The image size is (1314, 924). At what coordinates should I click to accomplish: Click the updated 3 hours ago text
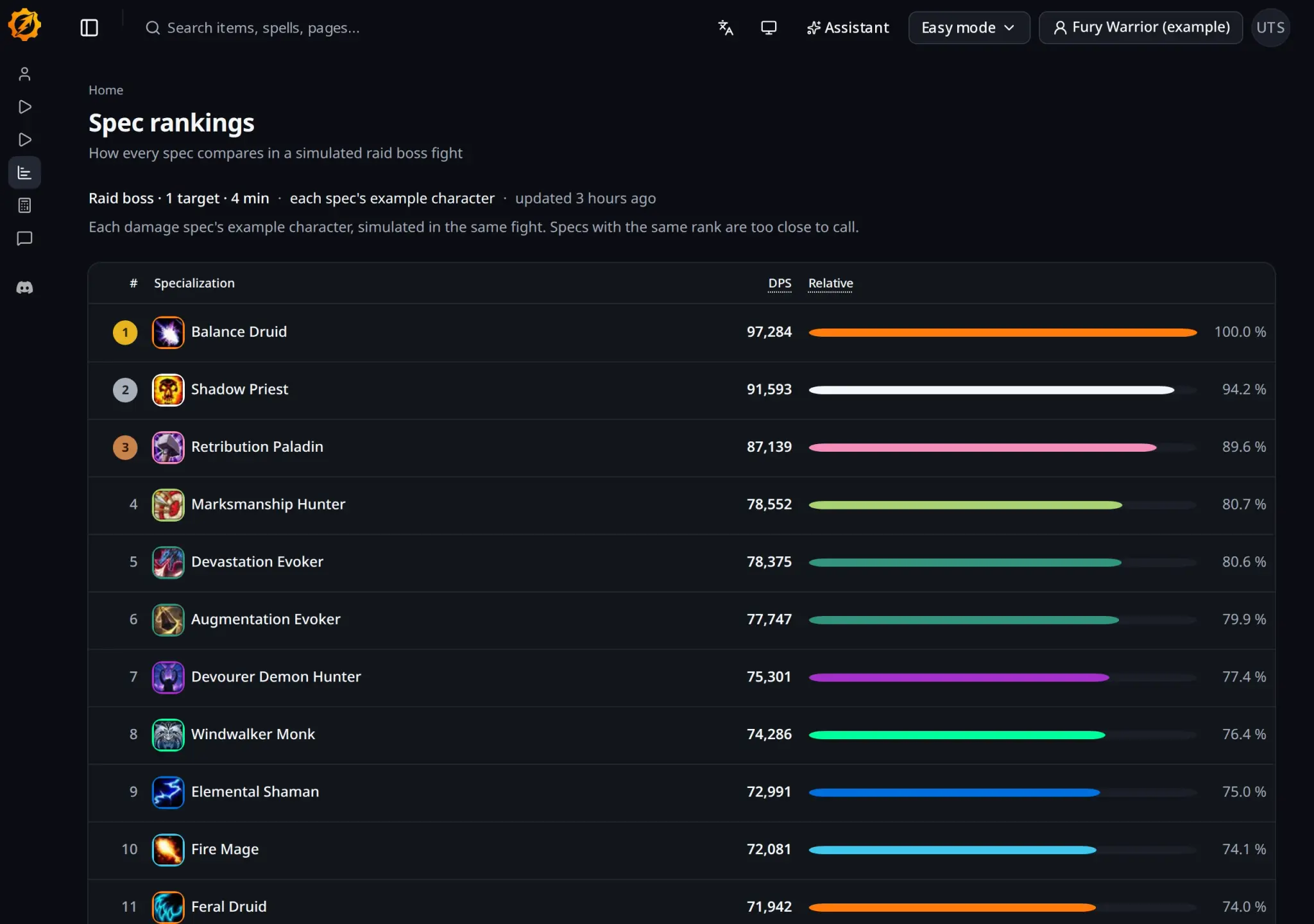pos(585,198)
